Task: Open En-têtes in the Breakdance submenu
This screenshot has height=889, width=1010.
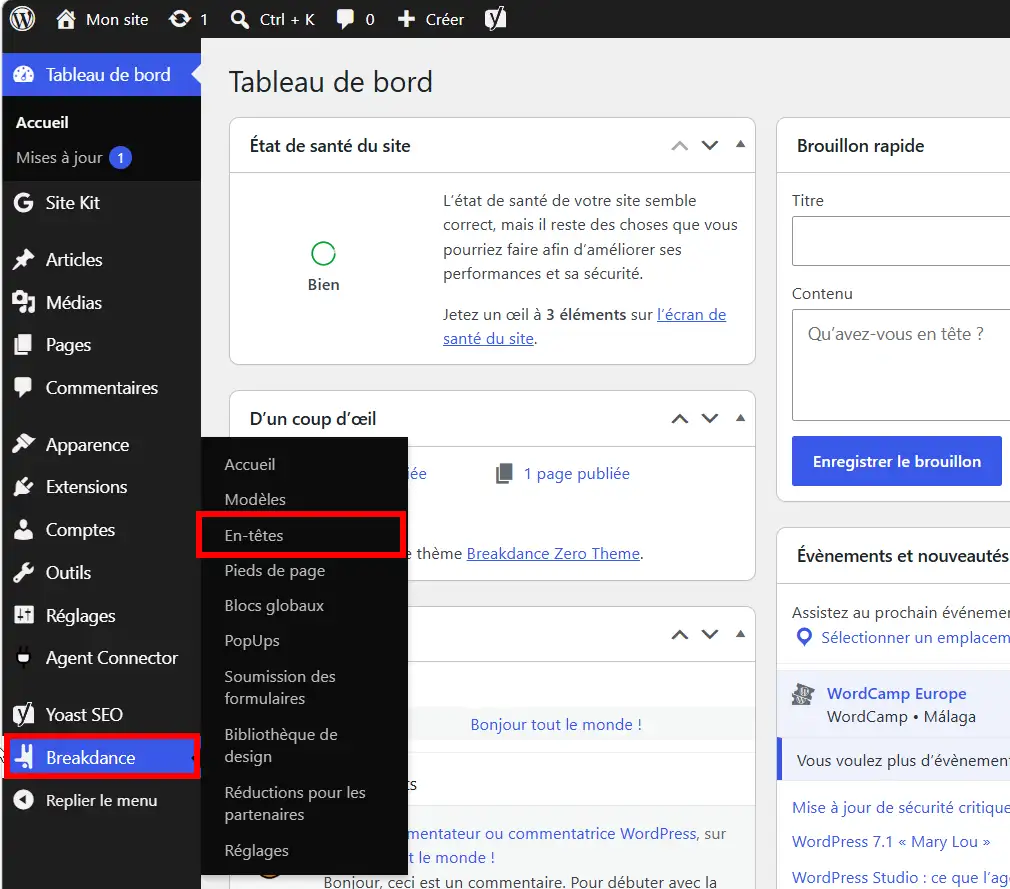Action: pos(254,535)
